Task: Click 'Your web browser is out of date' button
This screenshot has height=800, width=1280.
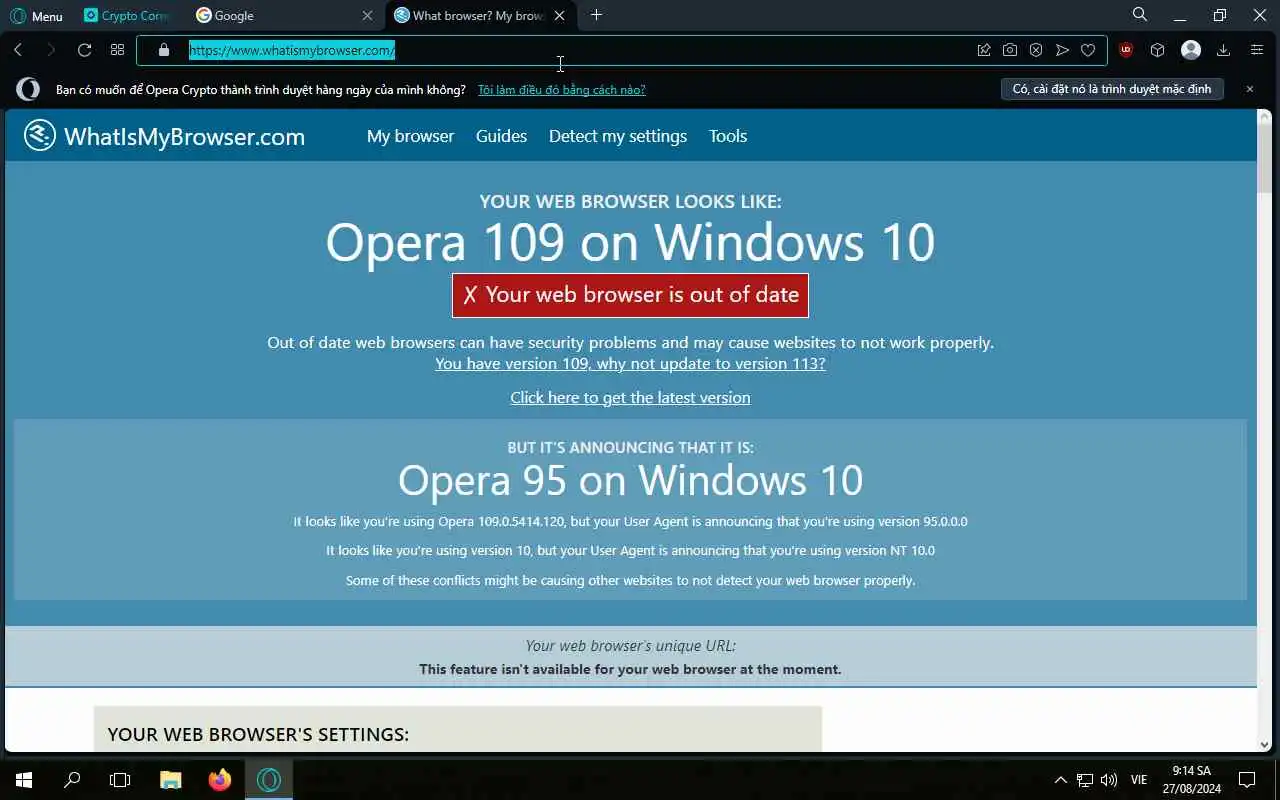Action: click(x=630, y=295)
